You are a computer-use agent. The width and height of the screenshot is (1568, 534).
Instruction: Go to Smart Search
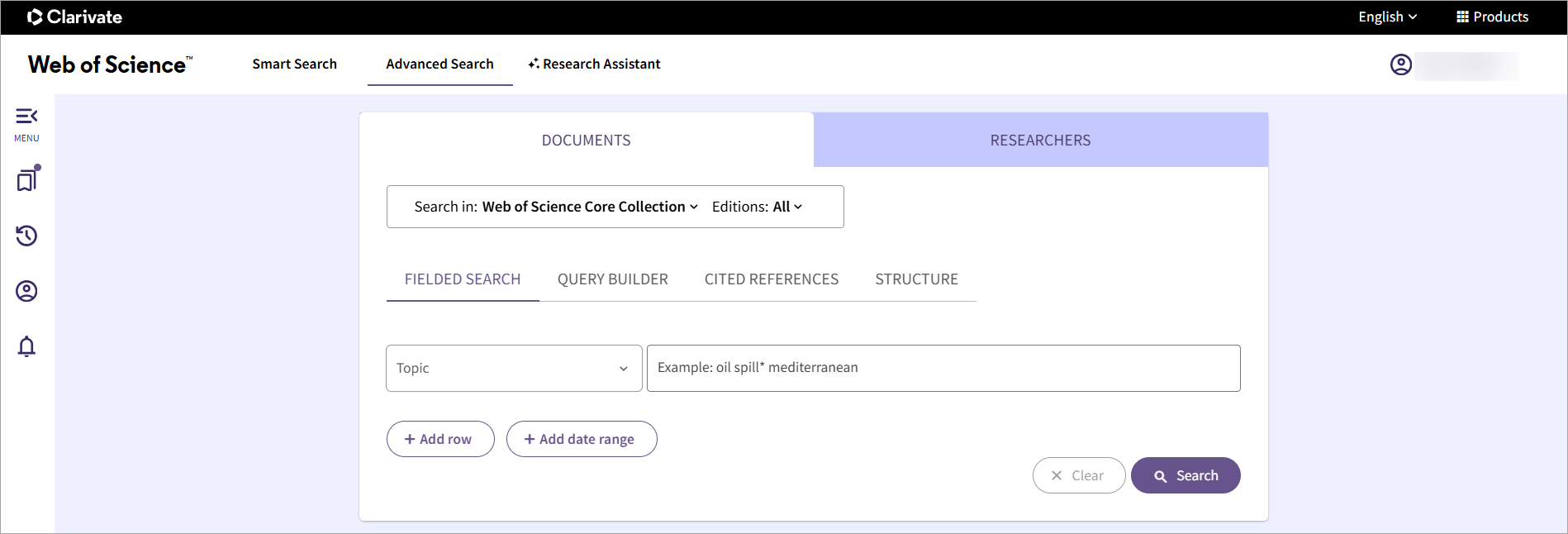(294, 64)
